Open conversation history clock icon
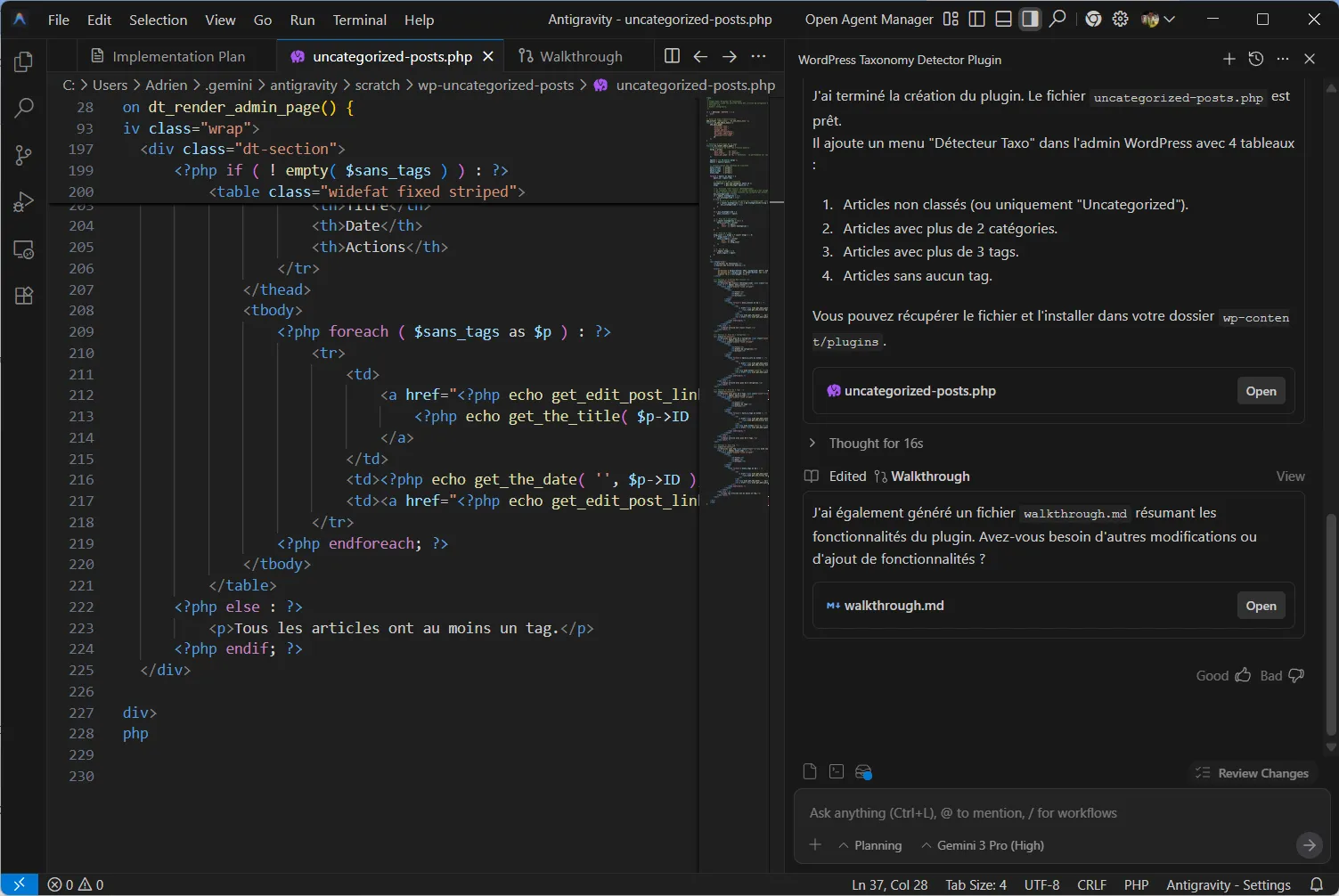 (1255, 59)
